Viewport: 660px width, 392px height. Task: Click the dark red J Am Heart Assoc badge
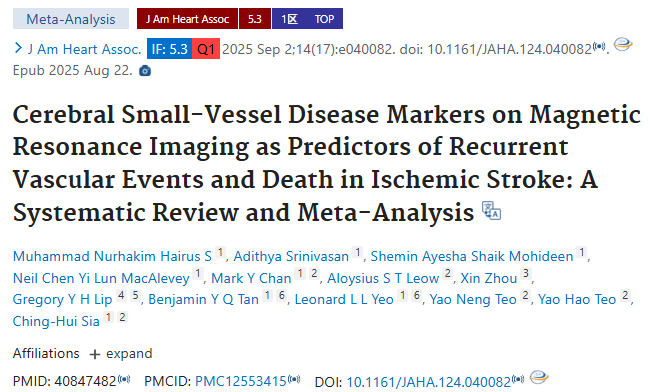[187, 19]
